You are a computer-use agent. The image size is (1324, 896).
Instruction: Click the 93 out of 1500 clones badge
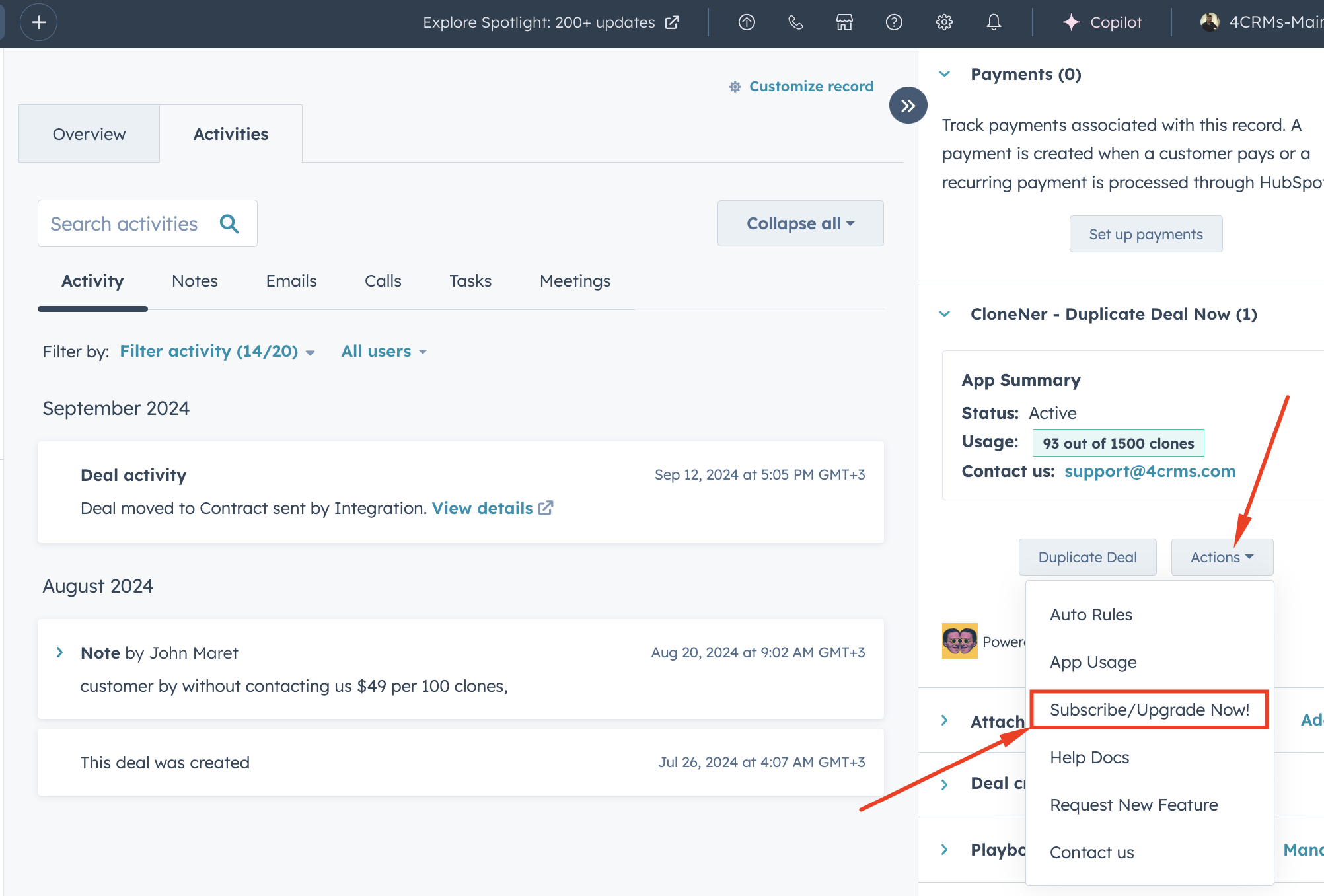point(1118,443)
